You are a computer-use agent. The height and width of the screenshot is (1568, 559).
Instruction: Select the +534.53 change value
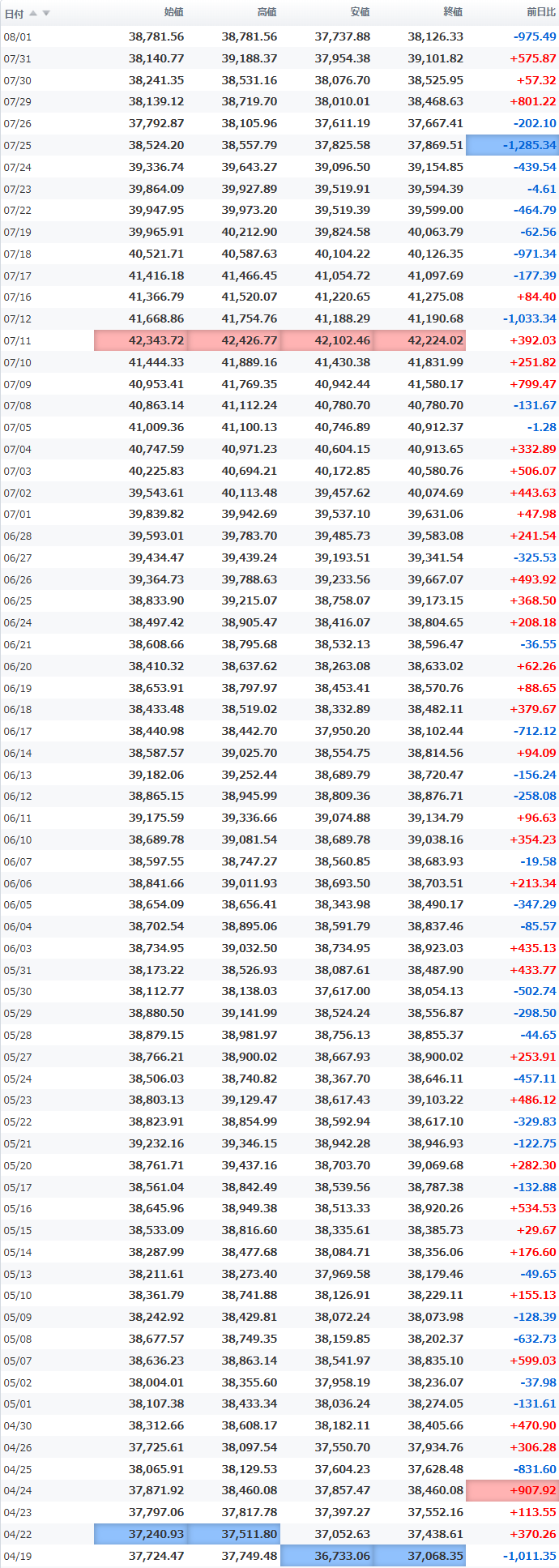pyautogui.click(x=533, y=1208)
